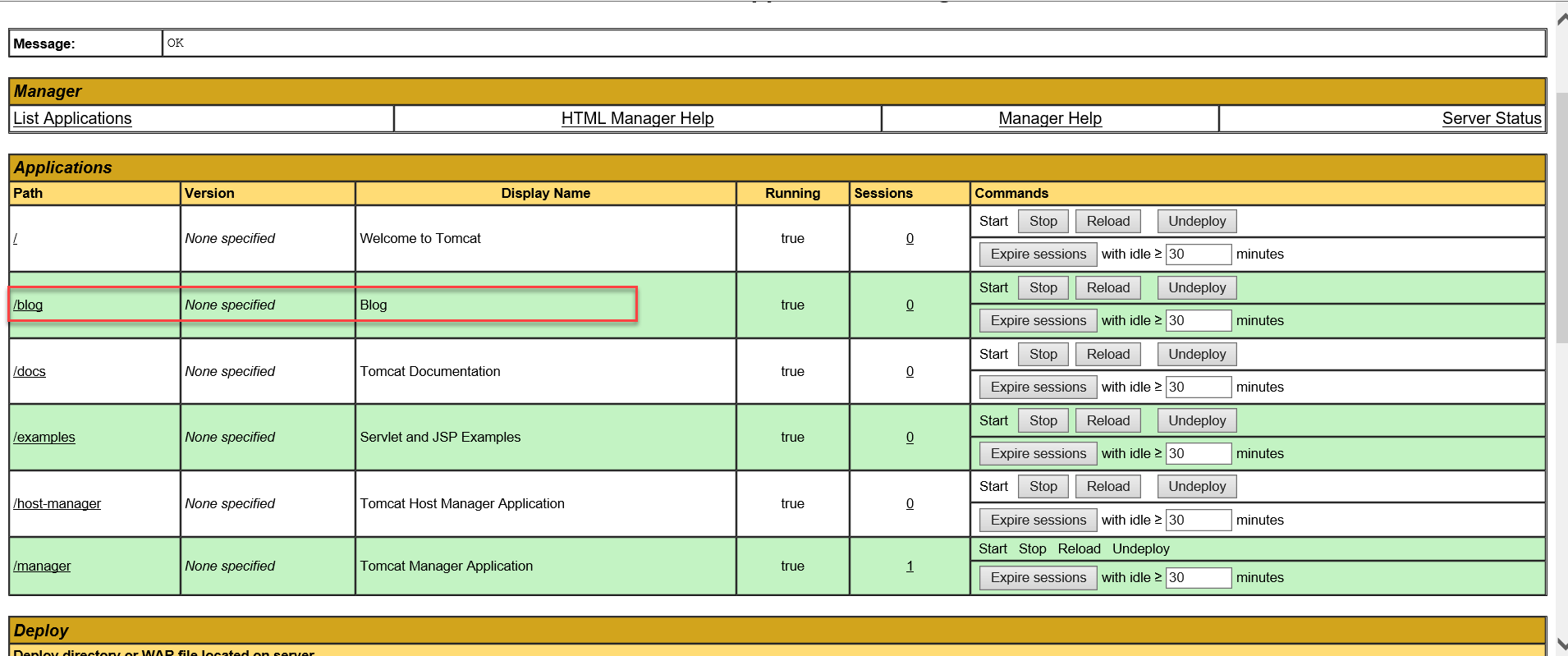Expire sessions for the /host-manager app
Image resolution: width=1568 pixels, height=656 pixels.
(x=1038, y=521)
